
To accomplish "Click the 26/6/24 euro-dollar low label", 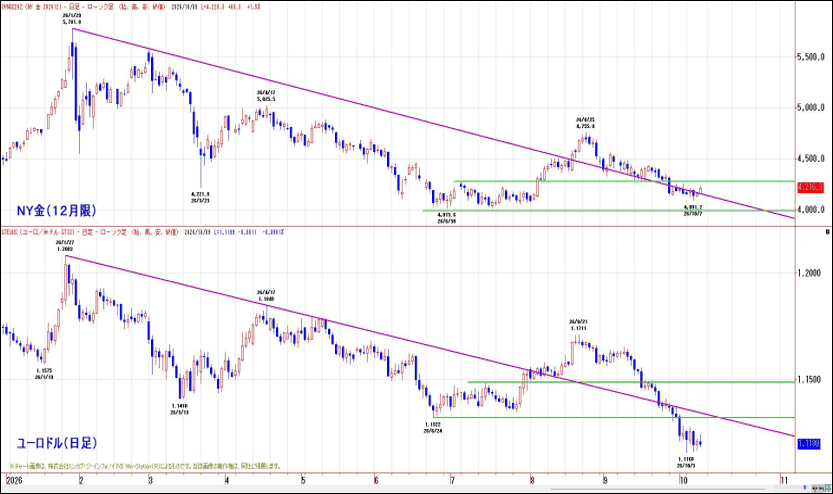I will click(x=433, y=431).
